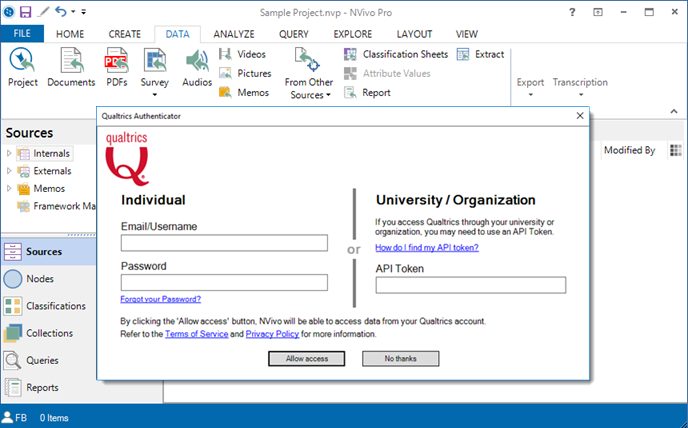This screenshot has width=688, height=428.
Task: Open the Survey dropdown
Action: click(155, 82)
